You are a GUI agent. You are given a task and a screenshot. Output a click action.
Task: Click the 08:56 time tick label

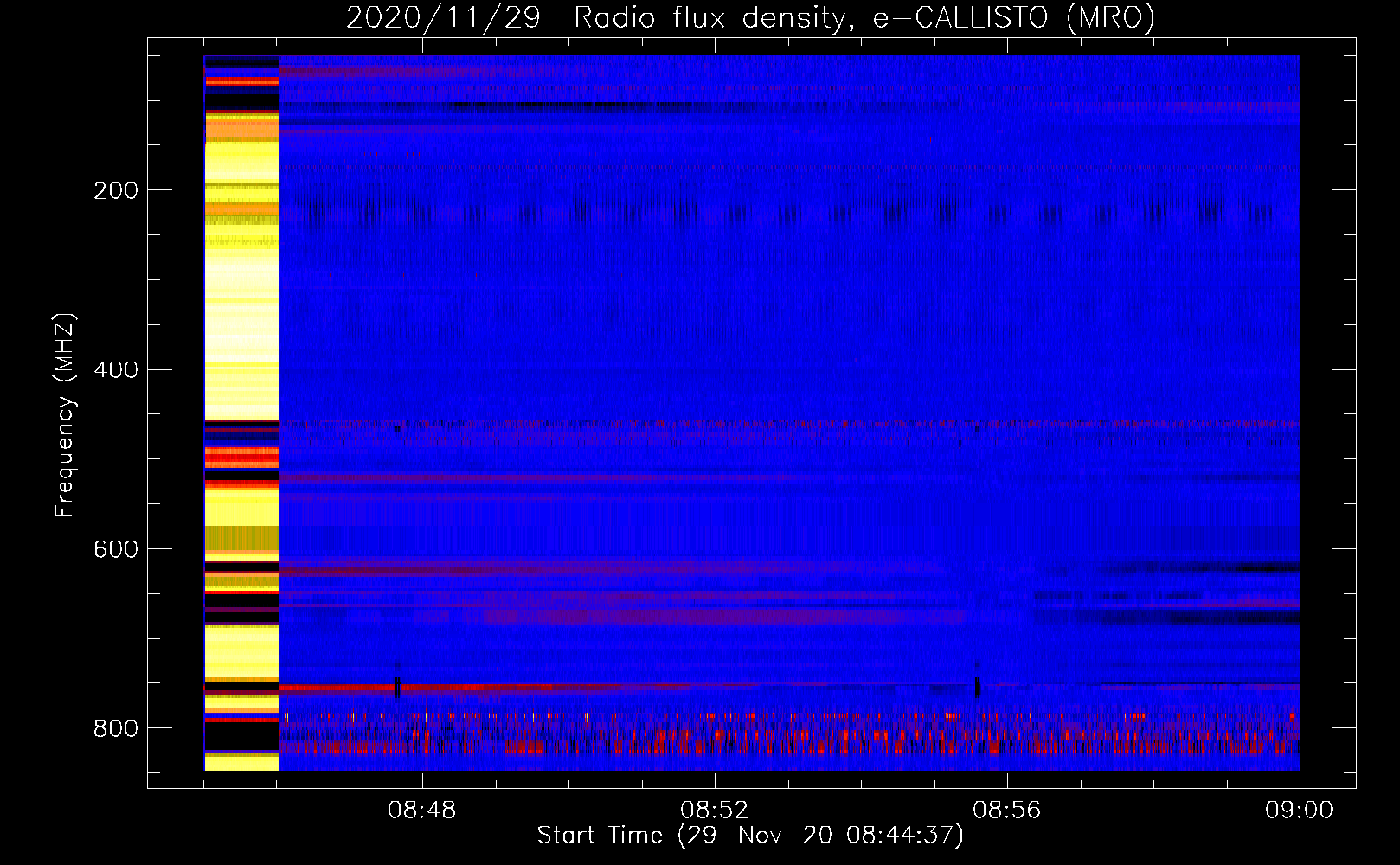click(1006, 811)
